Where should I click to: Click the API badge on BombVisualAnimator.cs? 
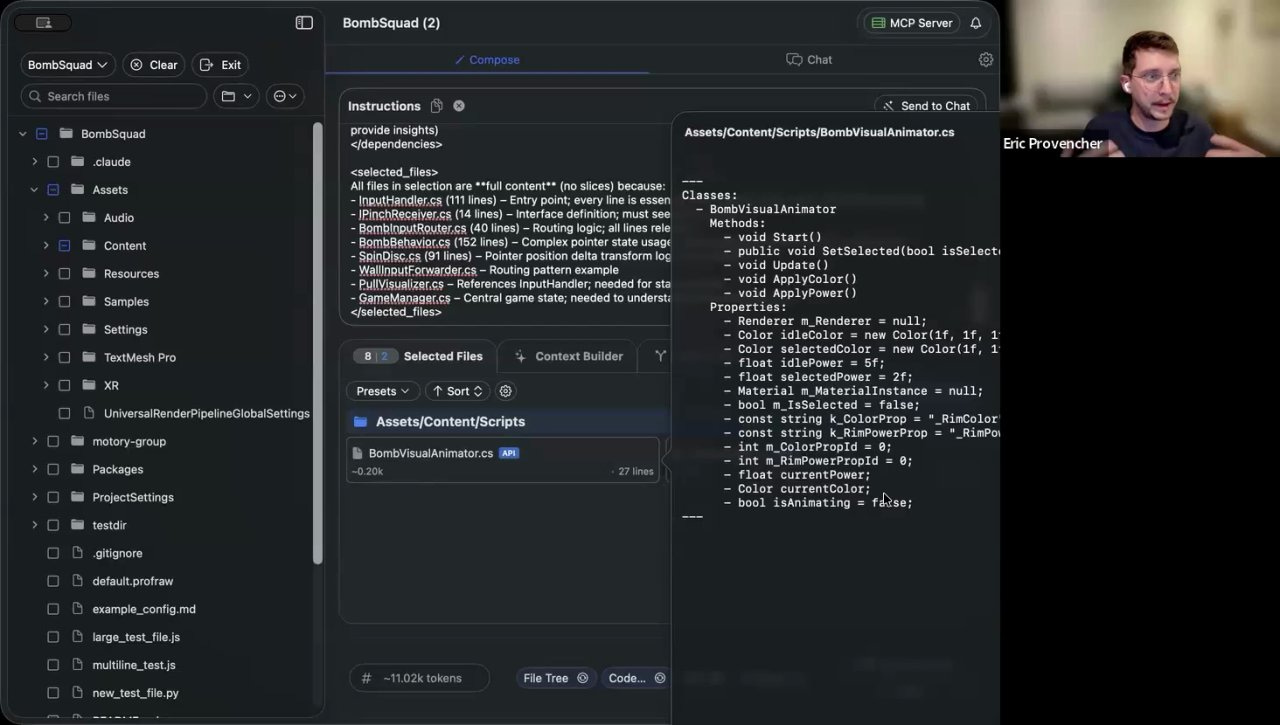(509, 453)
